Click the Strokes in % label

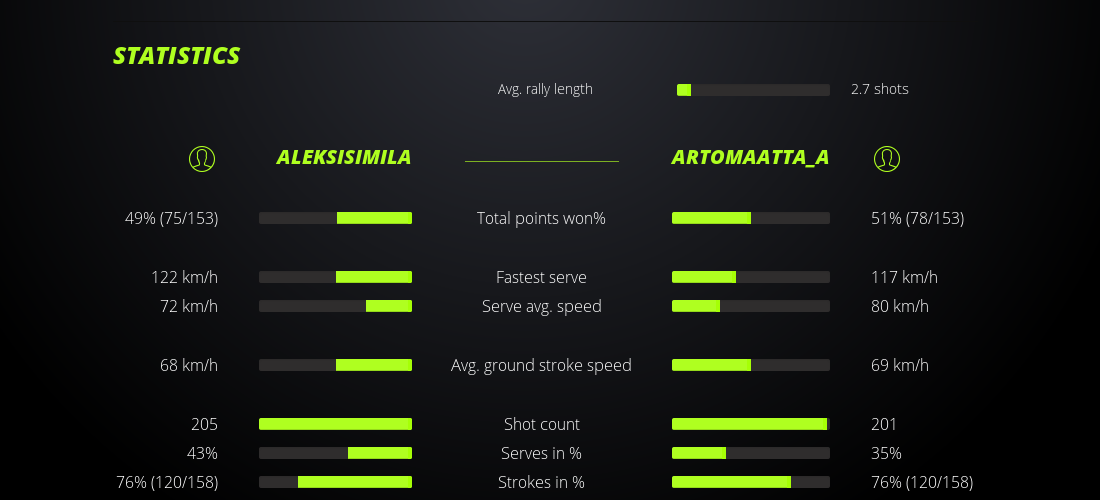click(541, 482)
